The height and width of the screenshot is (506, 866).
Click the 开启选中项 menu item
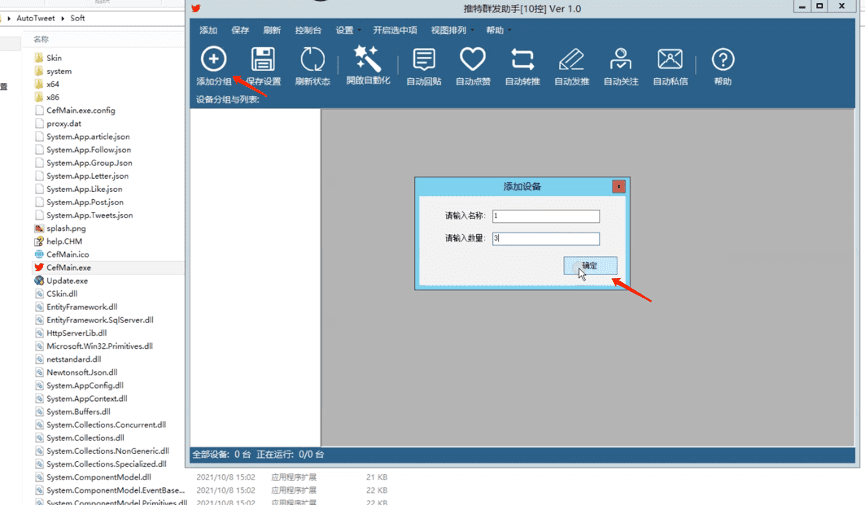click(395, 30)
